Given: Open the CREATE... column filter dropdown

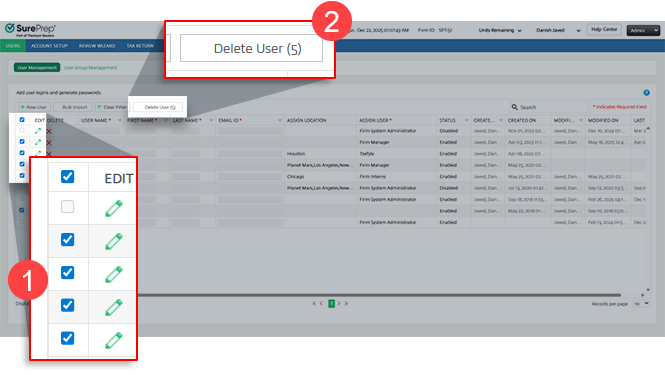Looking at the screenshot, I should click(500, 120).
